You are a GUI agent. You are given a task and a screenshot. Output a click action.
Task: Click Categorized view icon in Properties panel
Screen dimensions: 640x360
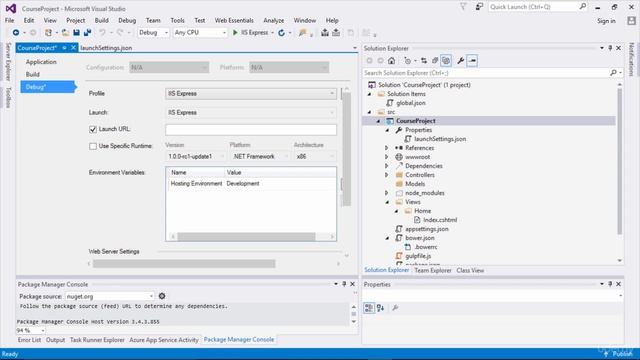(369, 308)
